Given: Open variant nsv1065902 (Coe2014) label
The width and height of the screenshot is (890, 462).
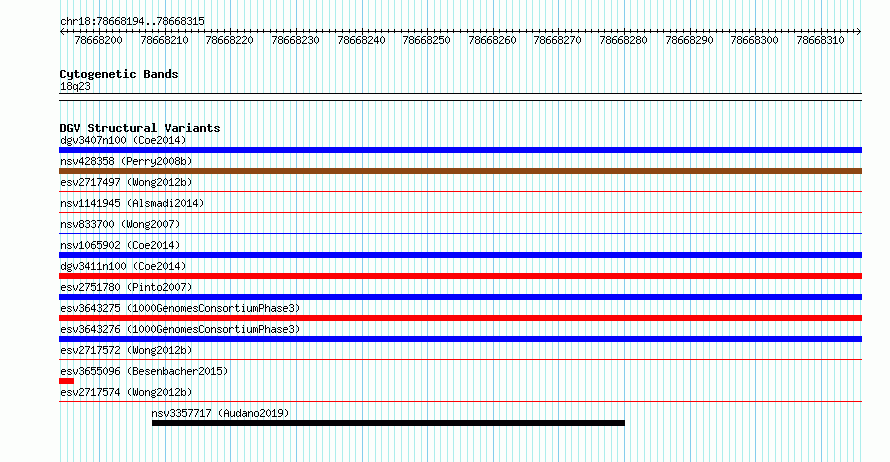Looking at the screenshot, I should [x=120, y=245].
